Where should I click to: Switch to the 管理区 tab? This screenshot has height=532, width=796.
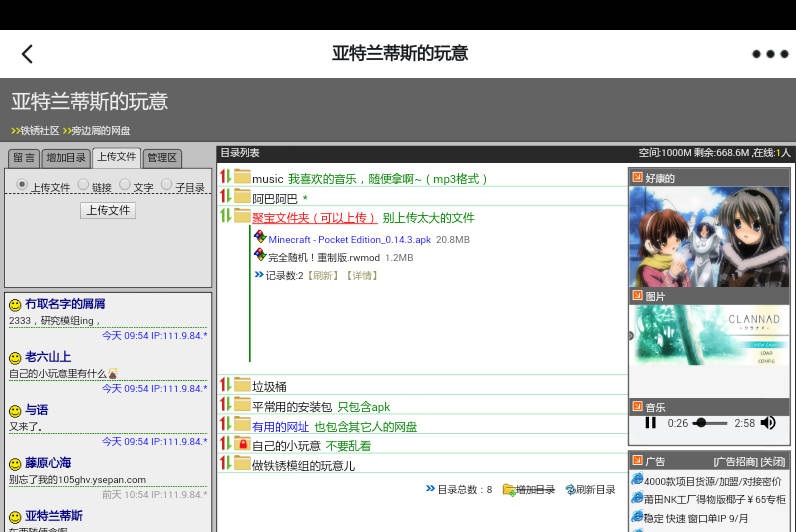click(161, 158)
